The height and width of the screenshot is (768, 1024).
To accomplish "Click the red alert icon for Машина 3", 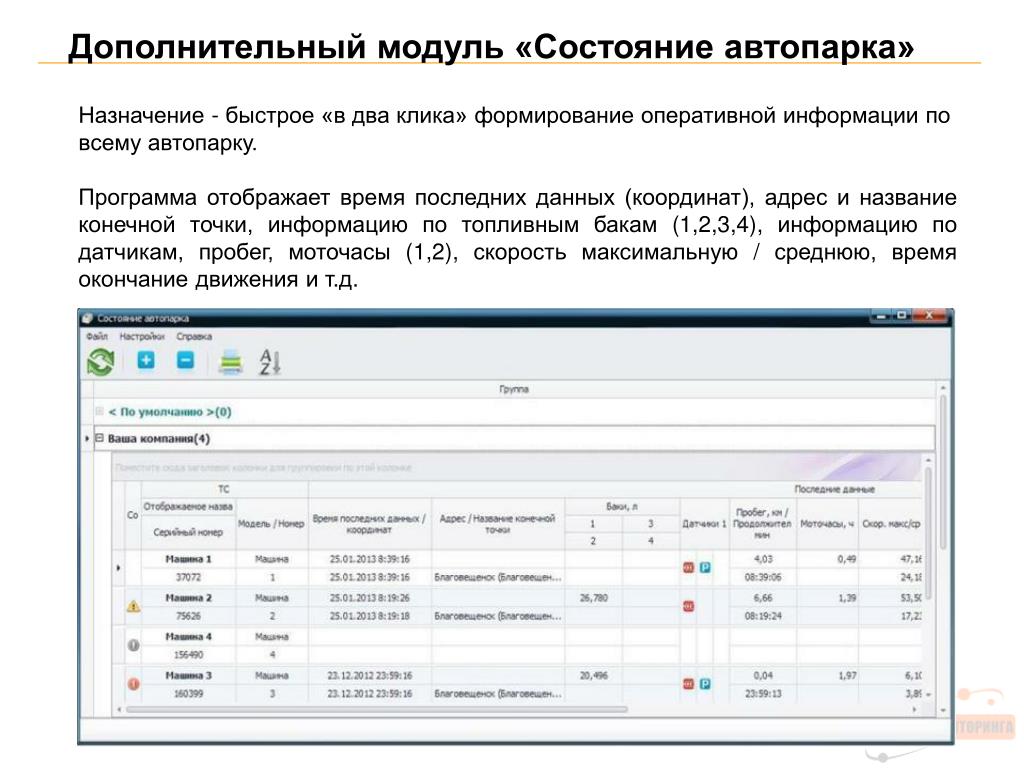I will point(133,684).
